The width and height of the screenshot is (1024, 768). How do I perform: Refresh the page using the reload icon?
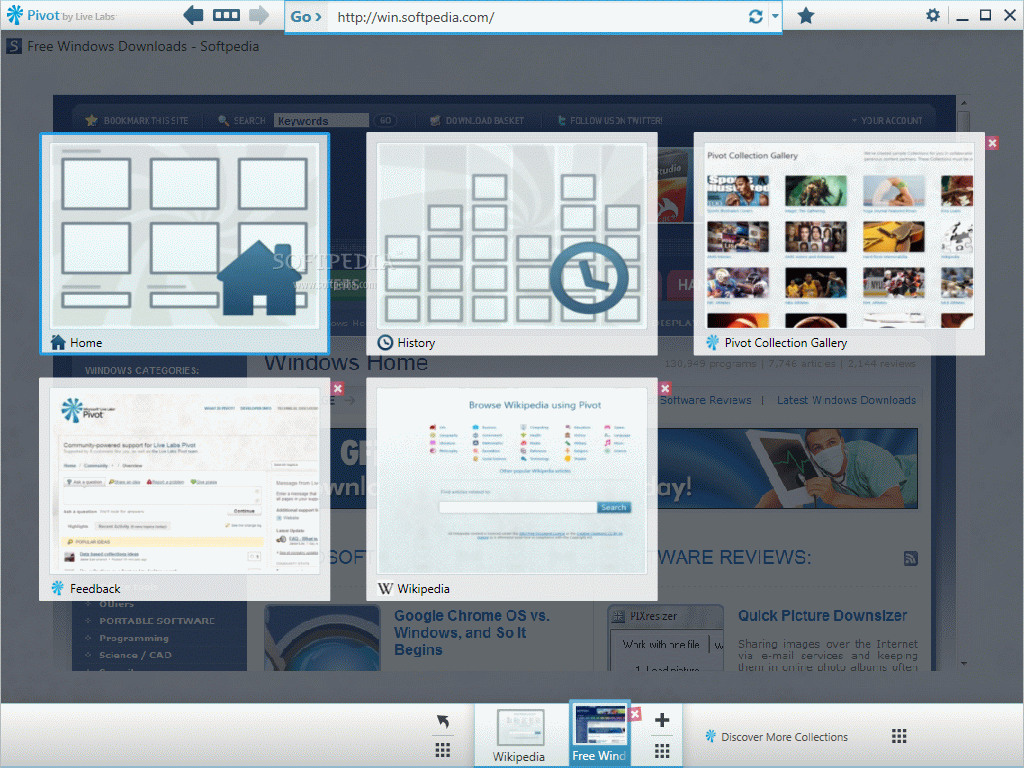(756, 16)
